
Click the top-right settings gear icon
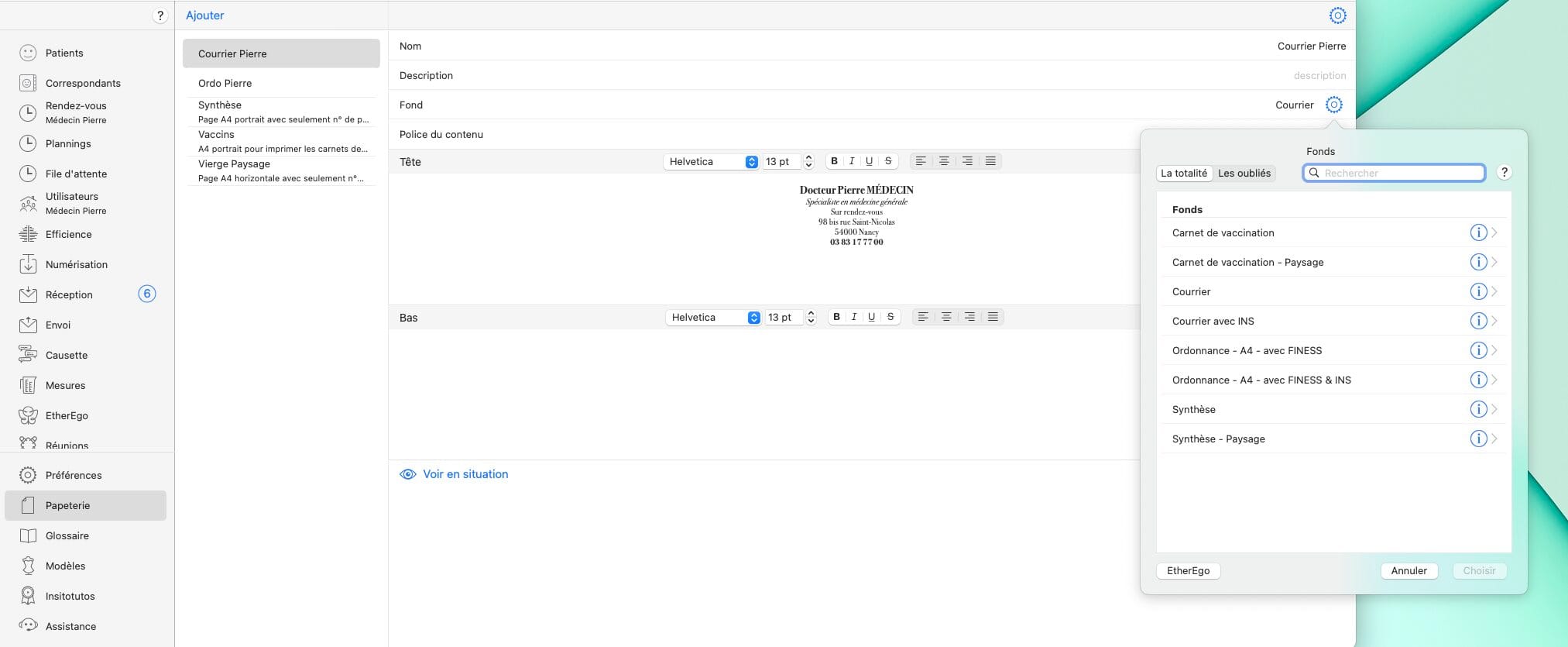coord(1337,15)
